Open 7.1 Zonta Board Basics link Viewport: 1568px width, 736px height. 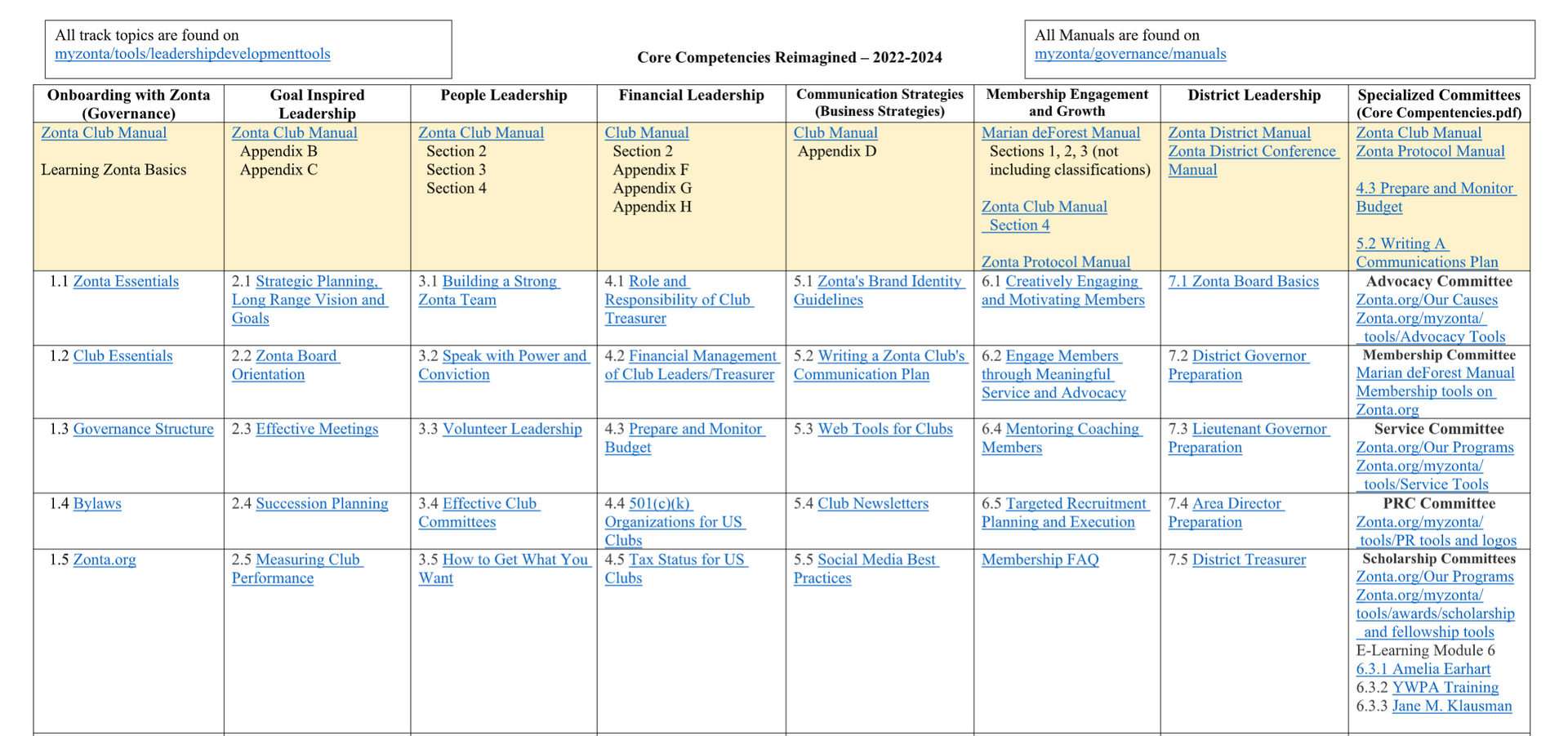pos(1243,282)
